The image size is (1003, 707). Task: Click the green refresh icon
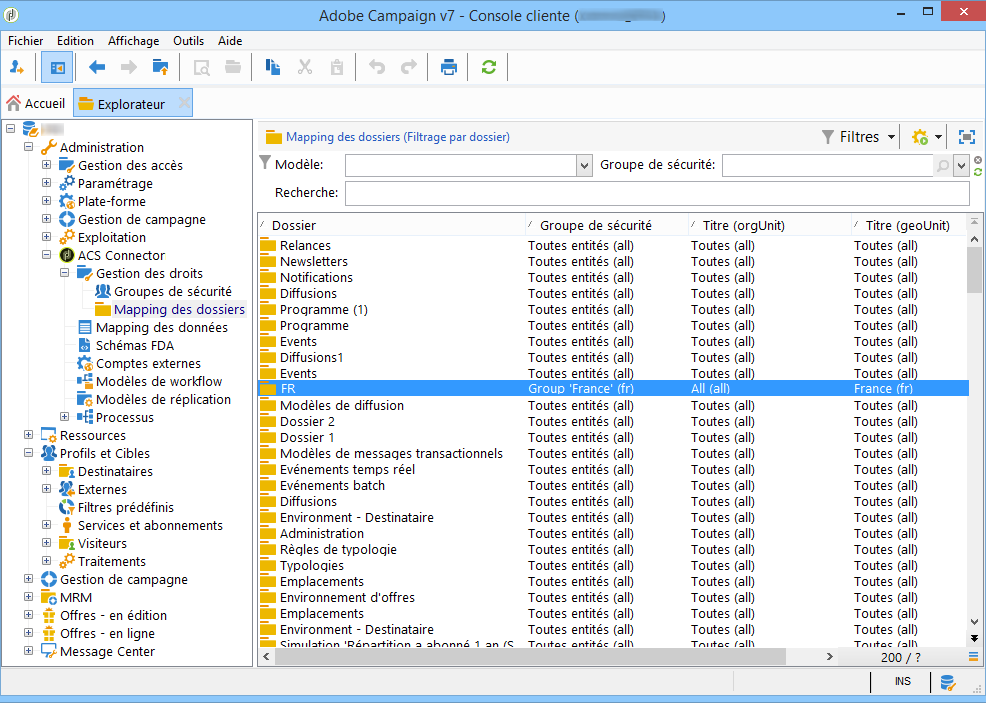[x=489, y=67]
